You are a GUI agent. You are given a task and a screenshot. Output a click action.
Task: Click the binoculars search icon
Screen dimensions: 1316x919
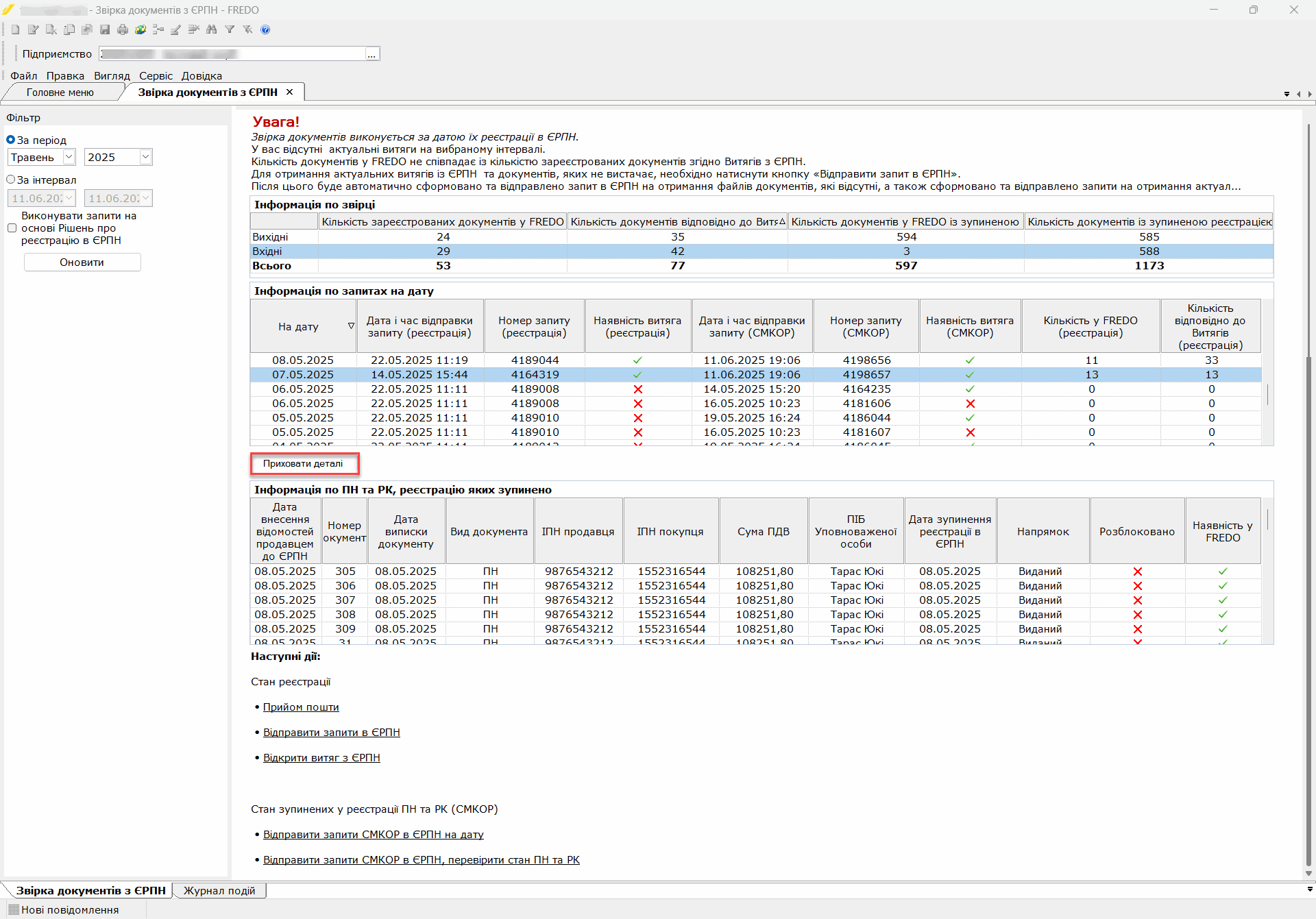pyautogui.click(x=212, y=29)
